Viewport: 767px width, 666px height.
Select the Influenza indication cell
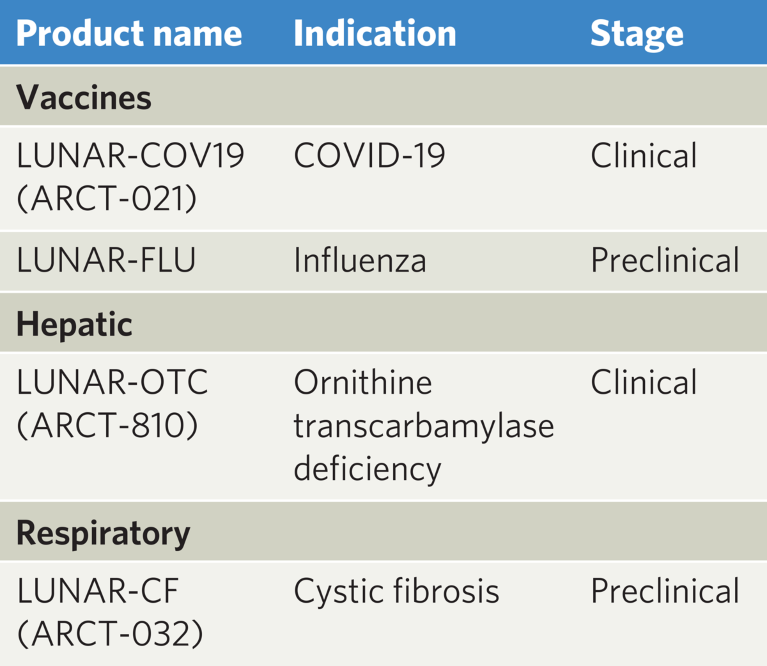(360, 260)
